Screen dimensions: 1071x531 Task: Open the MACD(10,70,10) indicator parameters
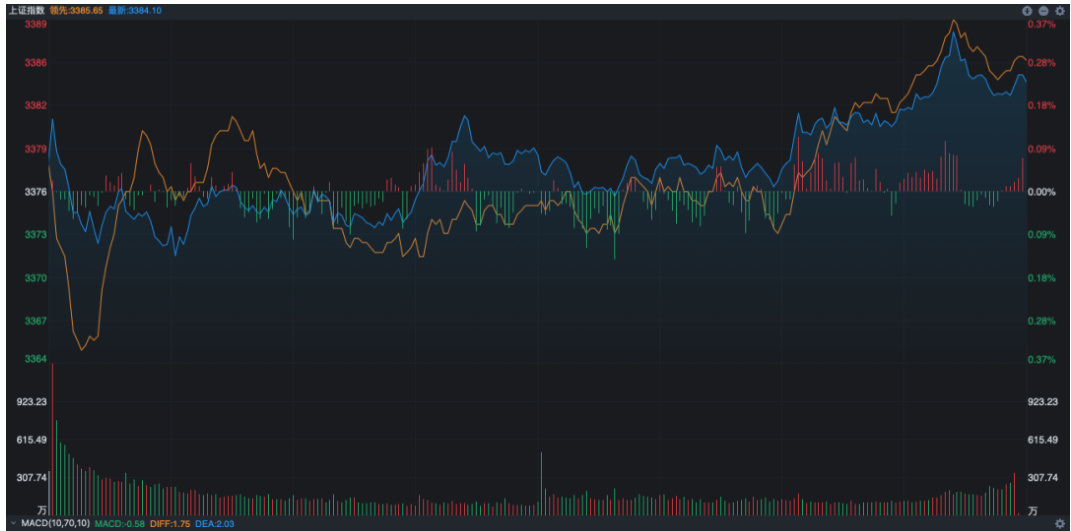(x=56, y=523)
